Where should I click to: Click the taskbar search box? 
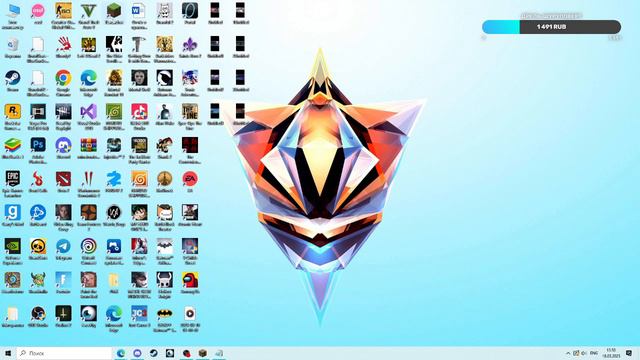pyautogui.click(x=64, y=353)
